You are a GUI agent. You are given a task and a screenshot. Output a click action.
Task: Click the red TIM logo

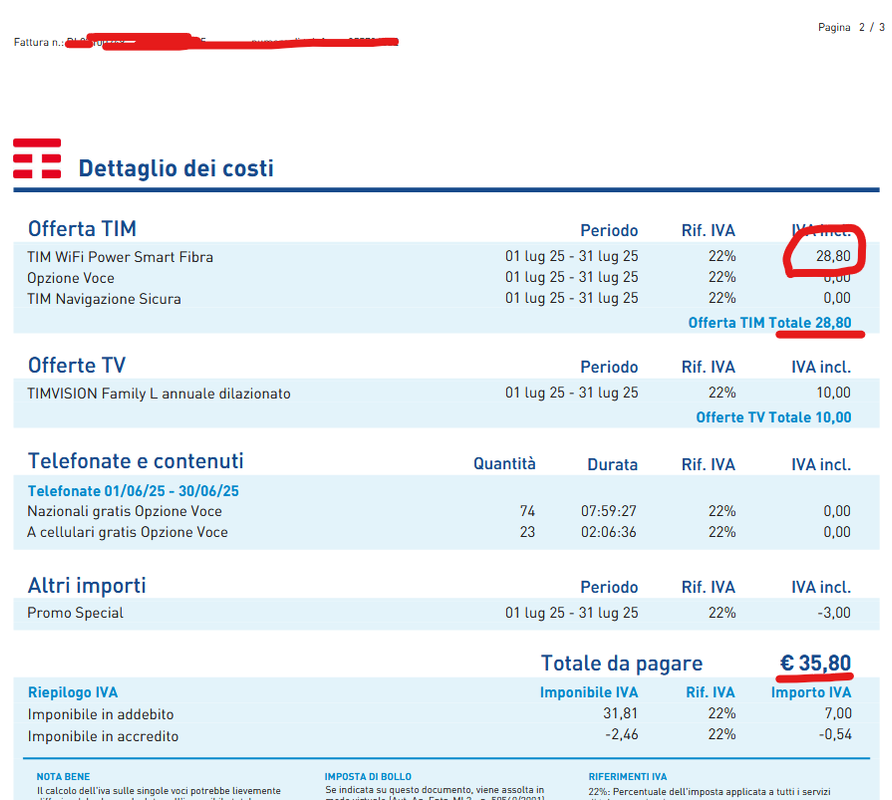point(37,158)
